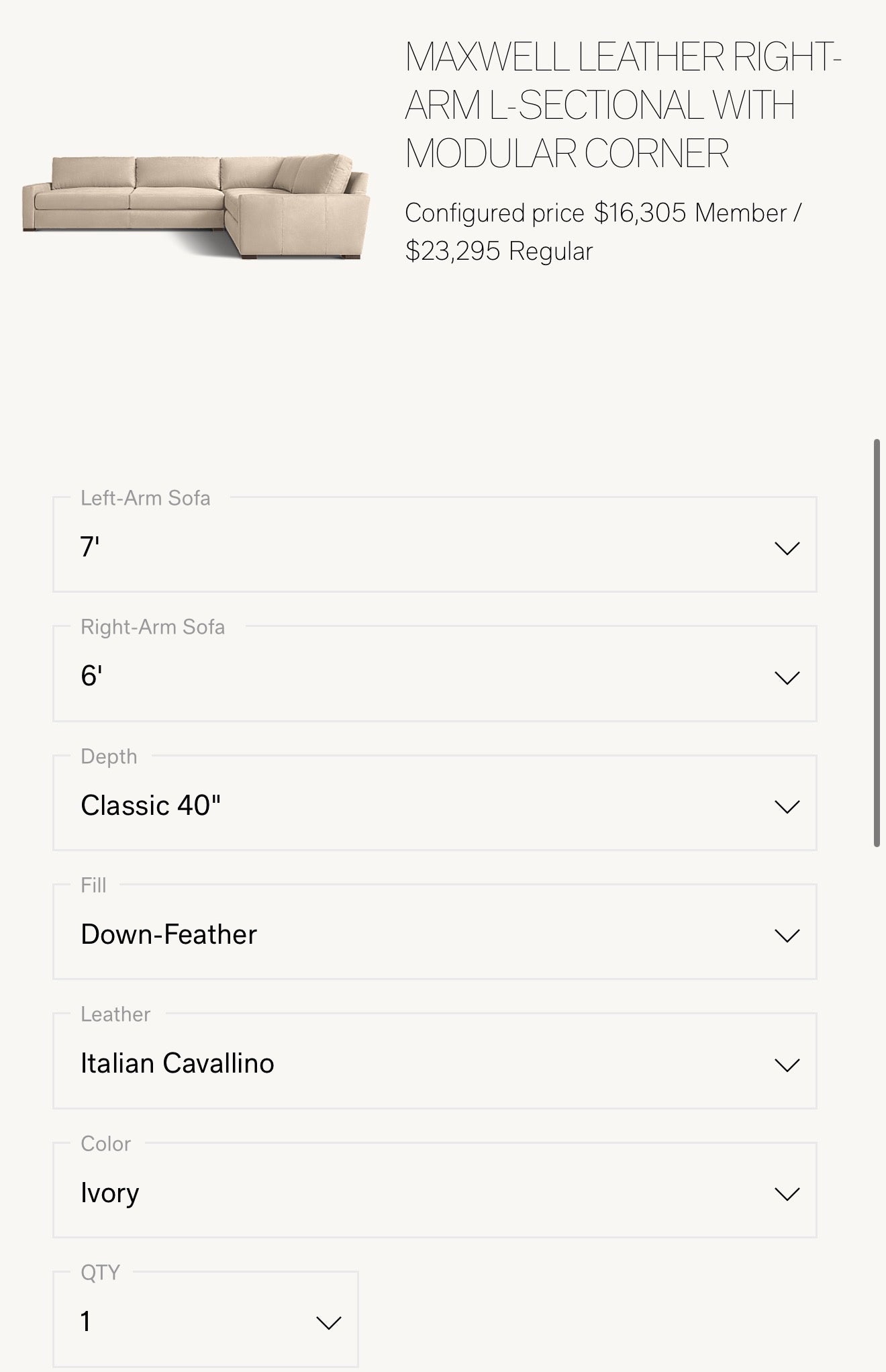Click the chevron arrow in Depth field

[787, 806]
